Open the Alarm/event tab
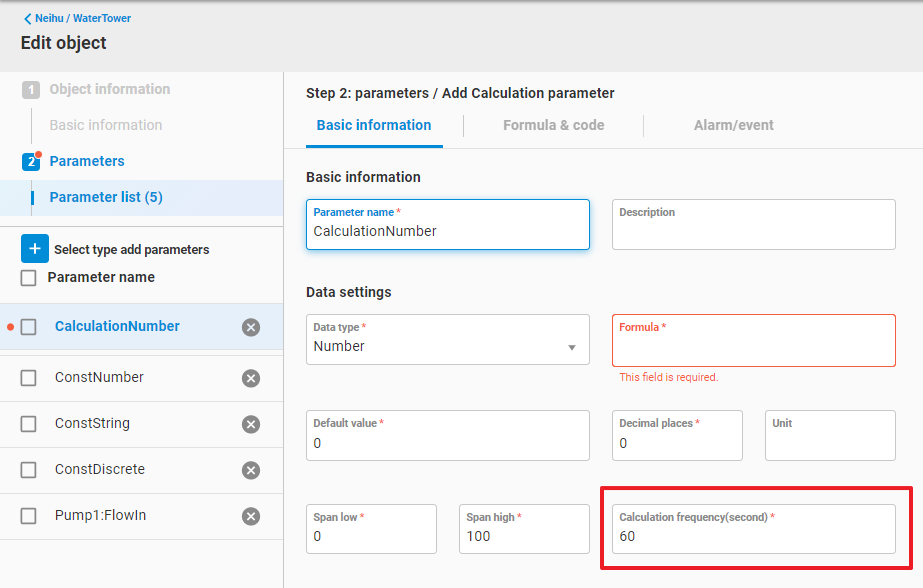Image resolution: width=923 pixels, height=588 pixels. [733, 125]
